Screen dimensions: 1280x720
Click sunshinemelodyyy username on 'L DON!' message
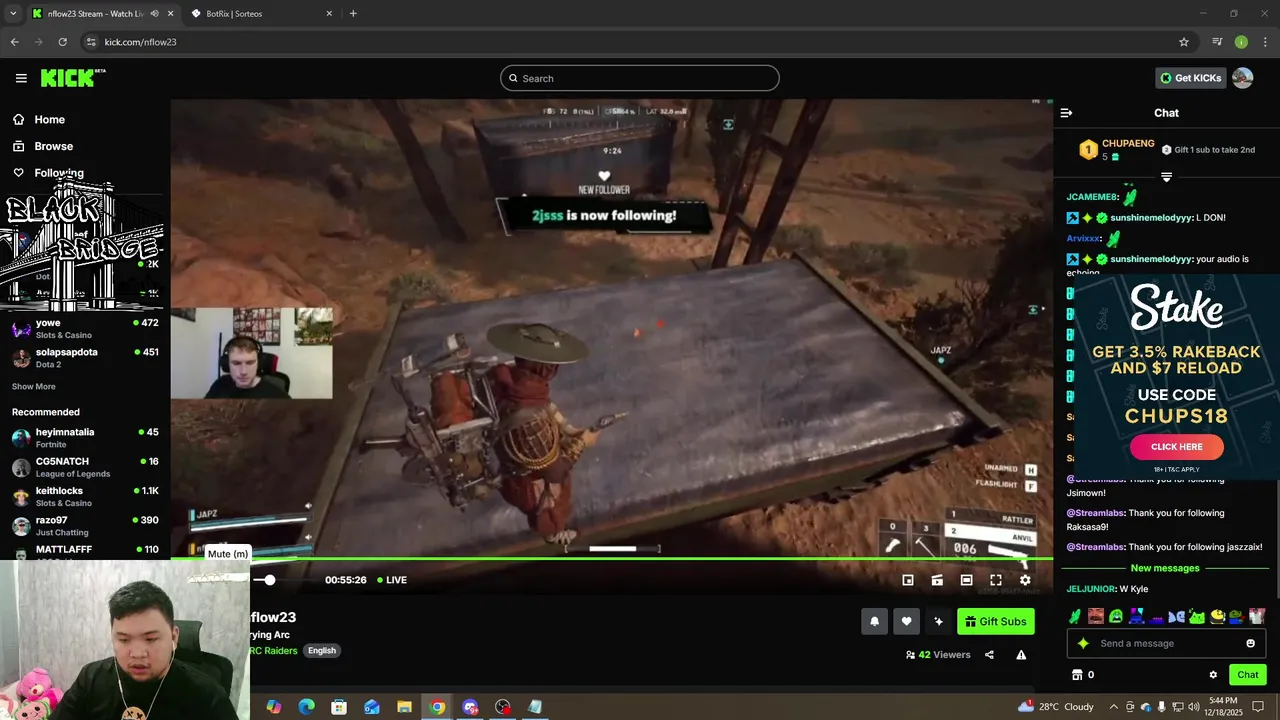pyautogui.click(x=1151, y=217)
